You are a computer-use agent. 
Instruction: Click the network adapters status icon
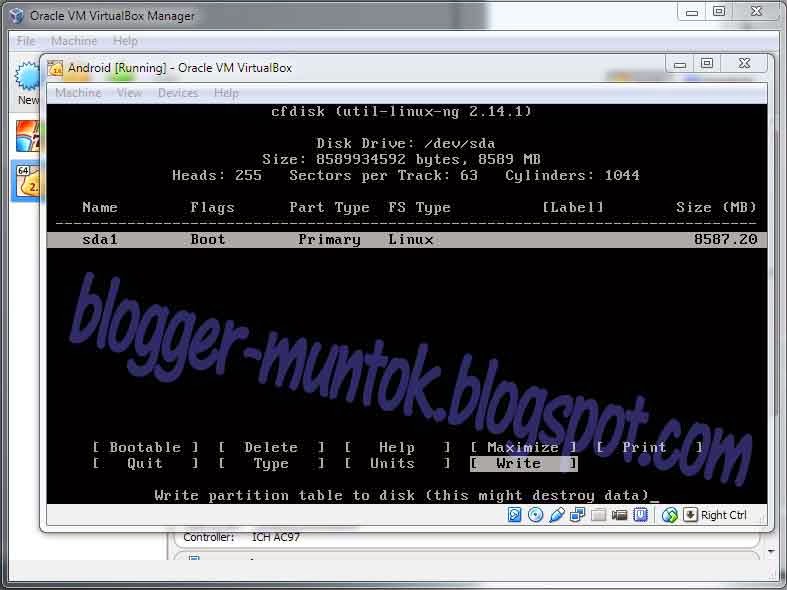pyautogui.click(x=578, y=515)
